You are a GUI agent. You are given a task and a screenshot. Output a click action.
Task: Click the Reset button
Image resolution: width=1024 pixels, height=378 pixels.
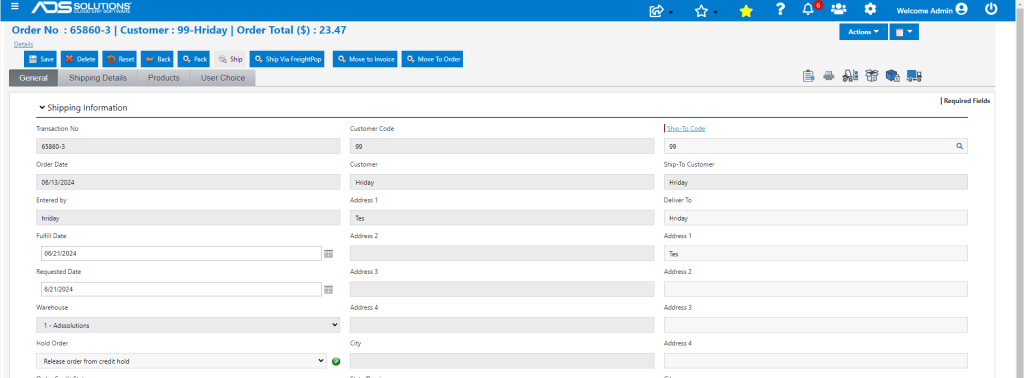coord(120,59)
